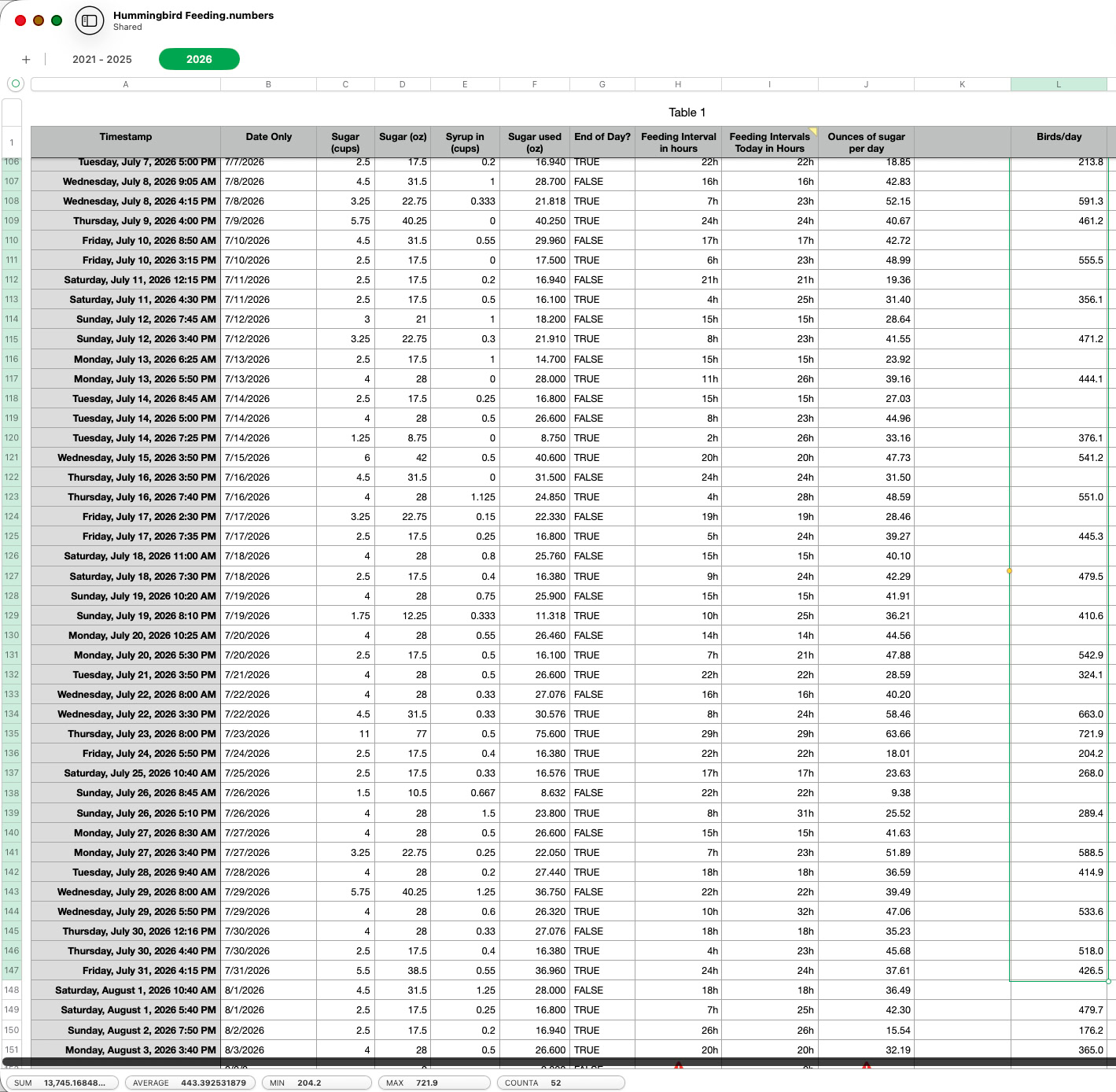Select the End of Day? header cell
This screenshot has width=1116, height=1092.
click(602, 142)
